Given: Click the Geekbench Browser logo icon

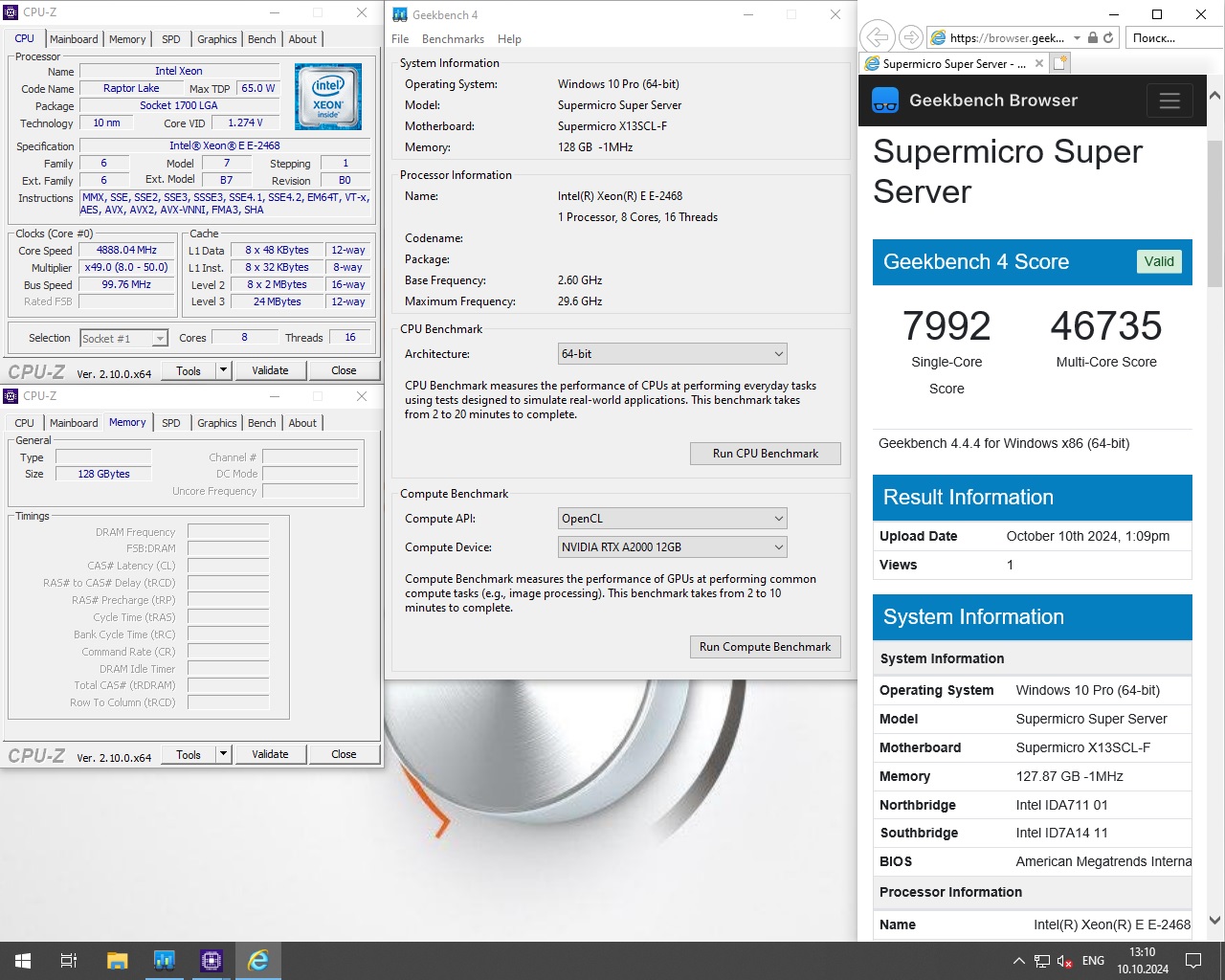Looking at the screenshot, I should click(885, 100).
